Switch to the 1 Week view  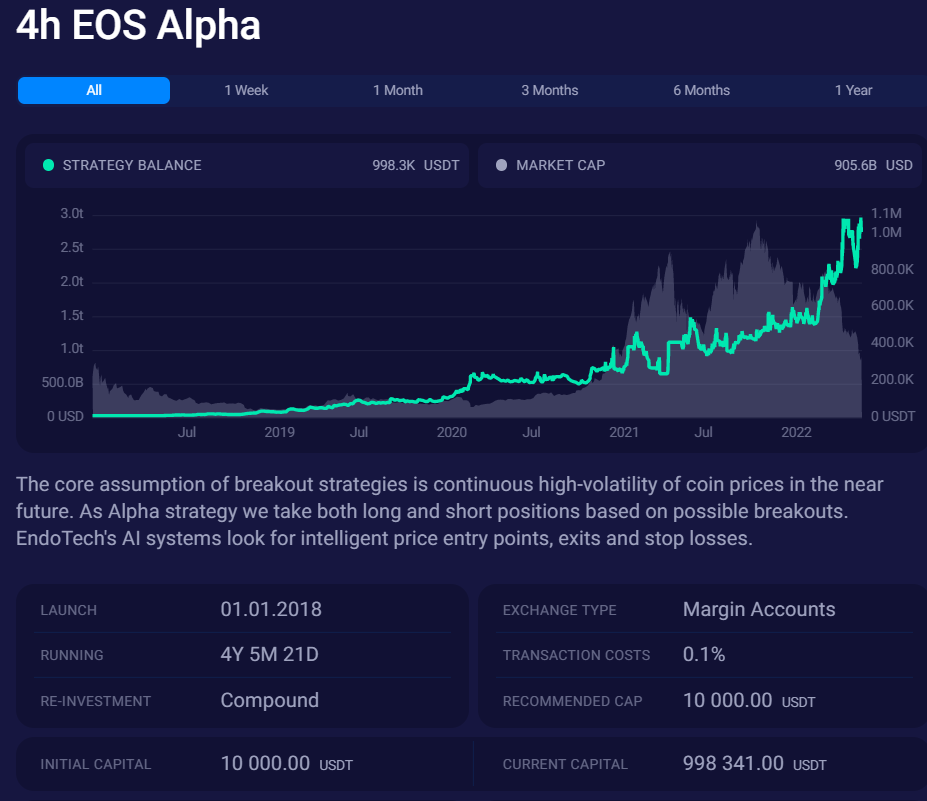point(245,90)
